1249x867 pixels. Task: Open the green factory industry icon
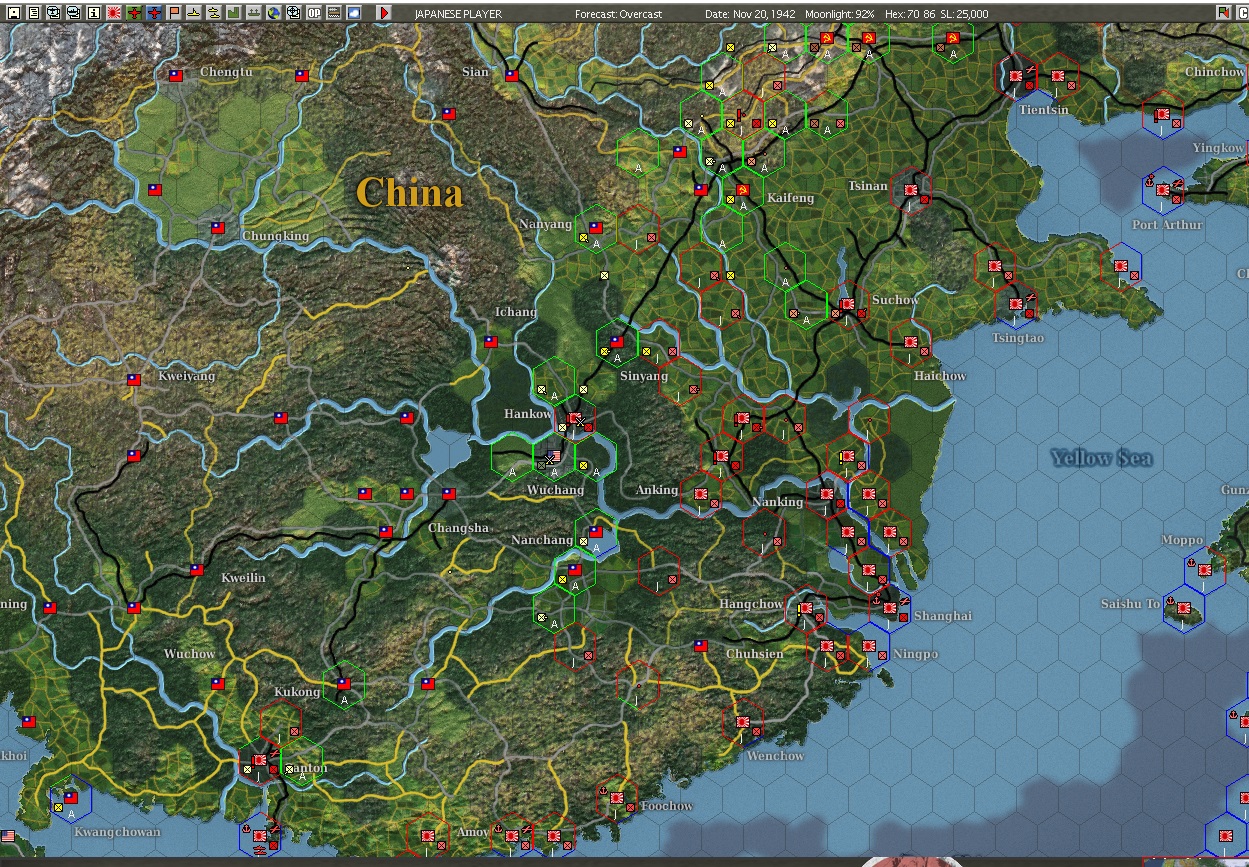tap(233, 13)
